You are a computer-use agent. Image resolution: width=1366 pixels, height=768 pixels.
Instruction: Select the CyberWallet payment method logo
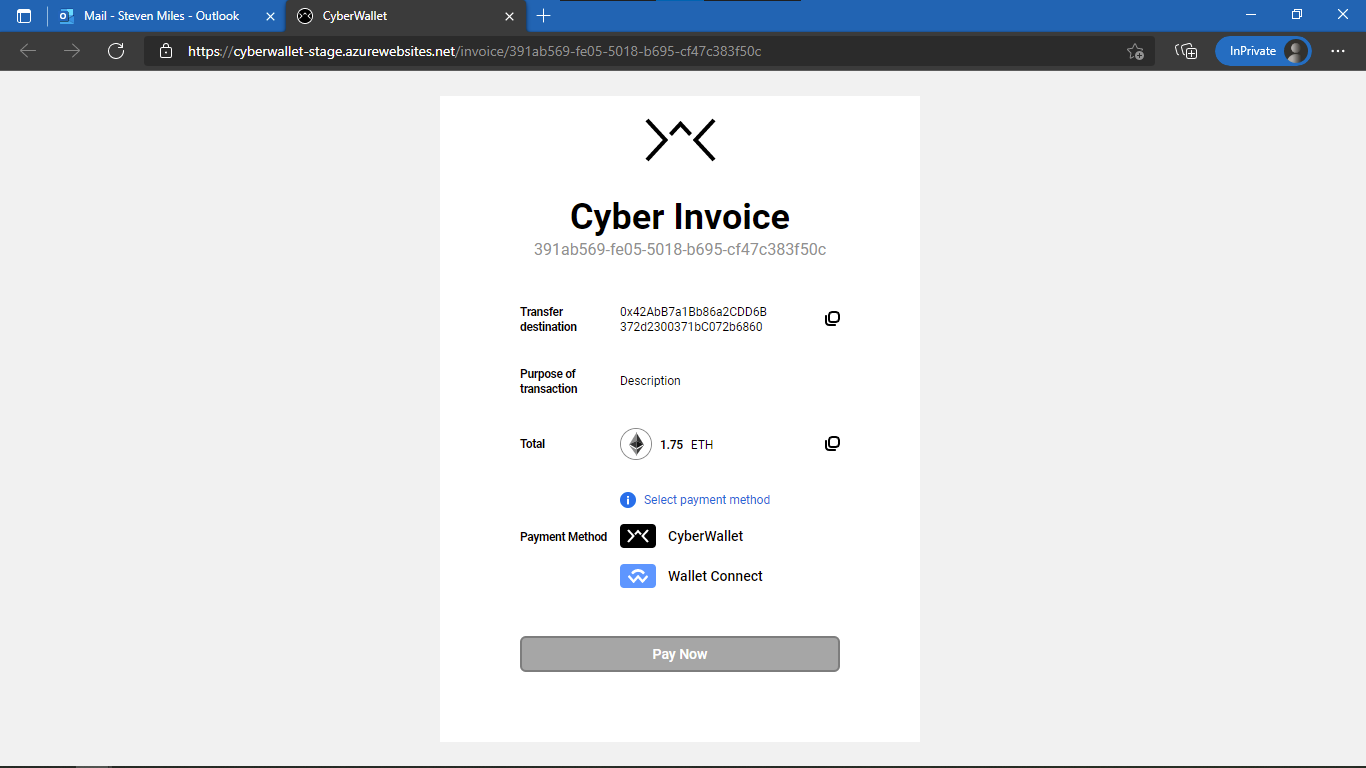tap(638, 536)
